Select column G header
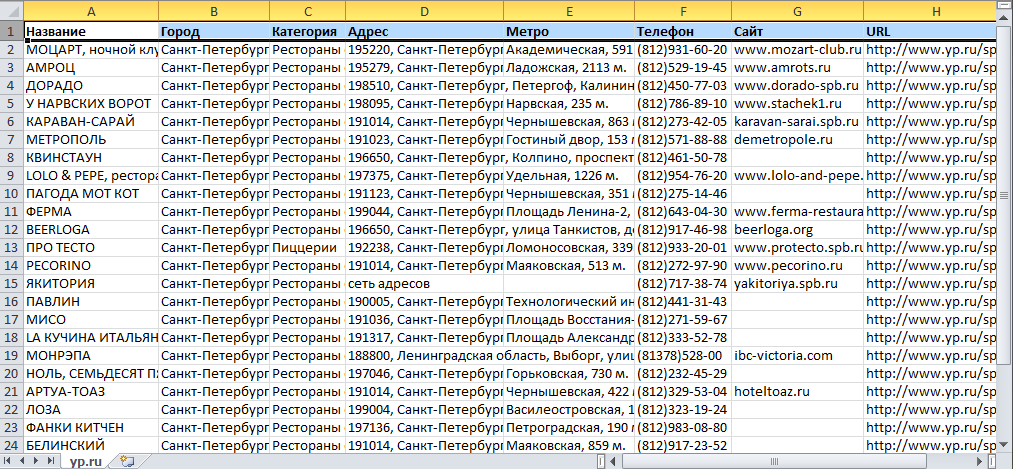1013x469 pixels. [797, 11]
